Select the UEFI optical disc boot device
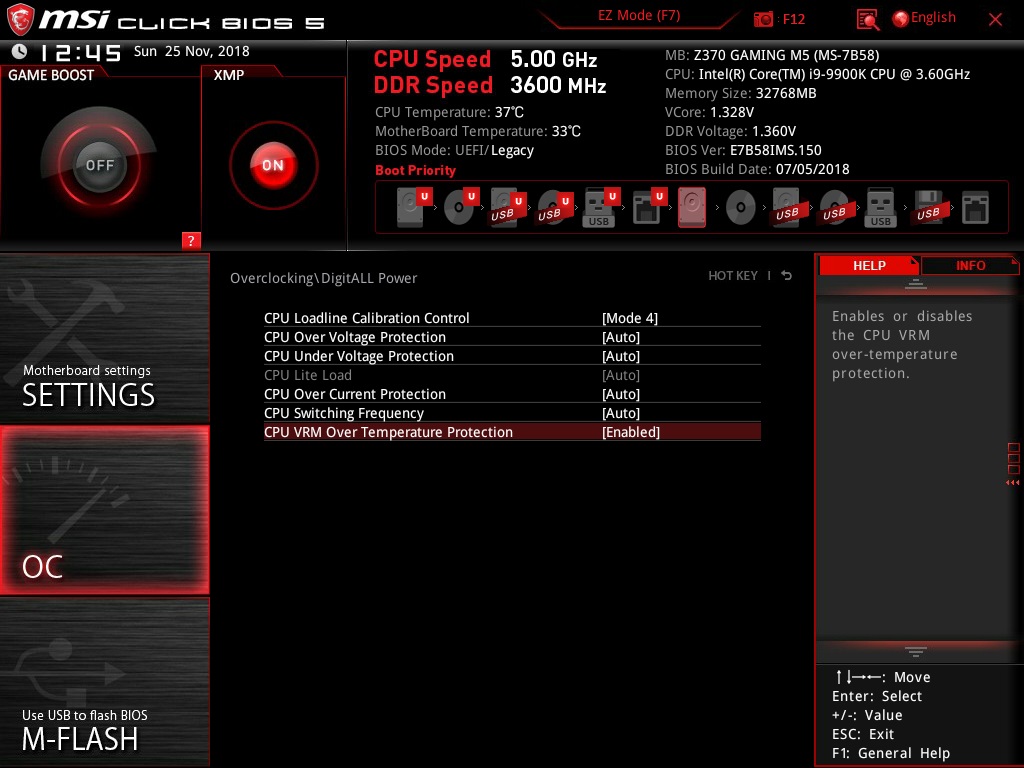 [x=461, y=206]
